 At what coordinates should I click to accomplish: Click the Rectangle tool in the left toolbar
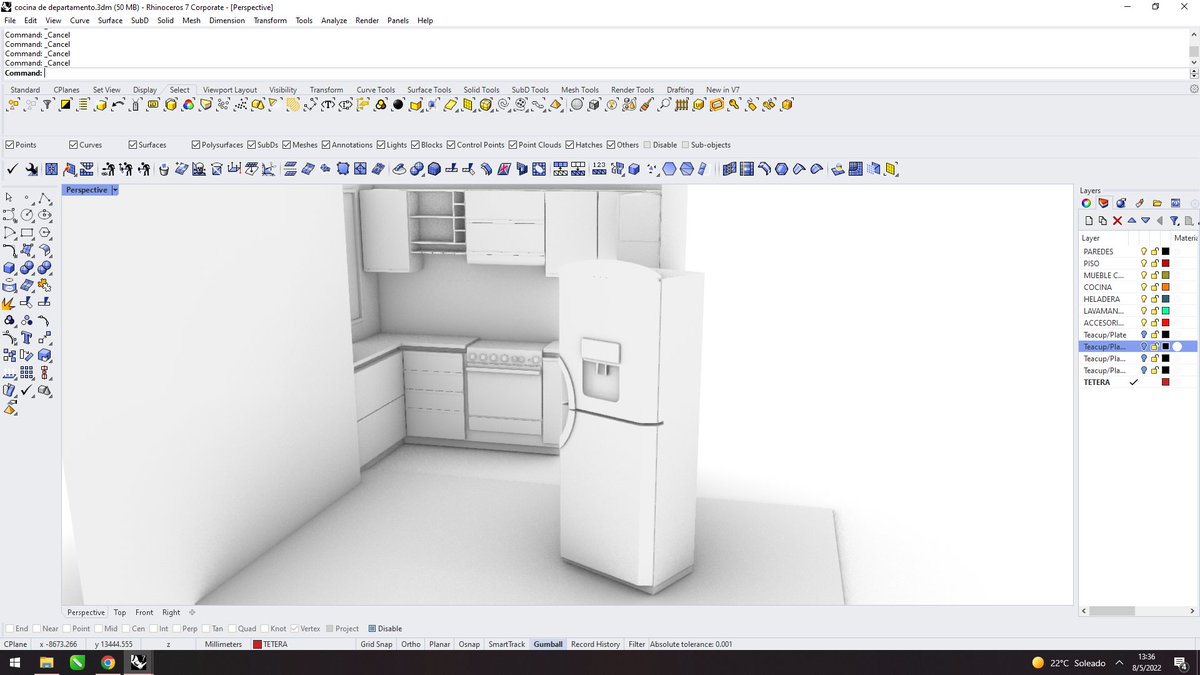26,232
